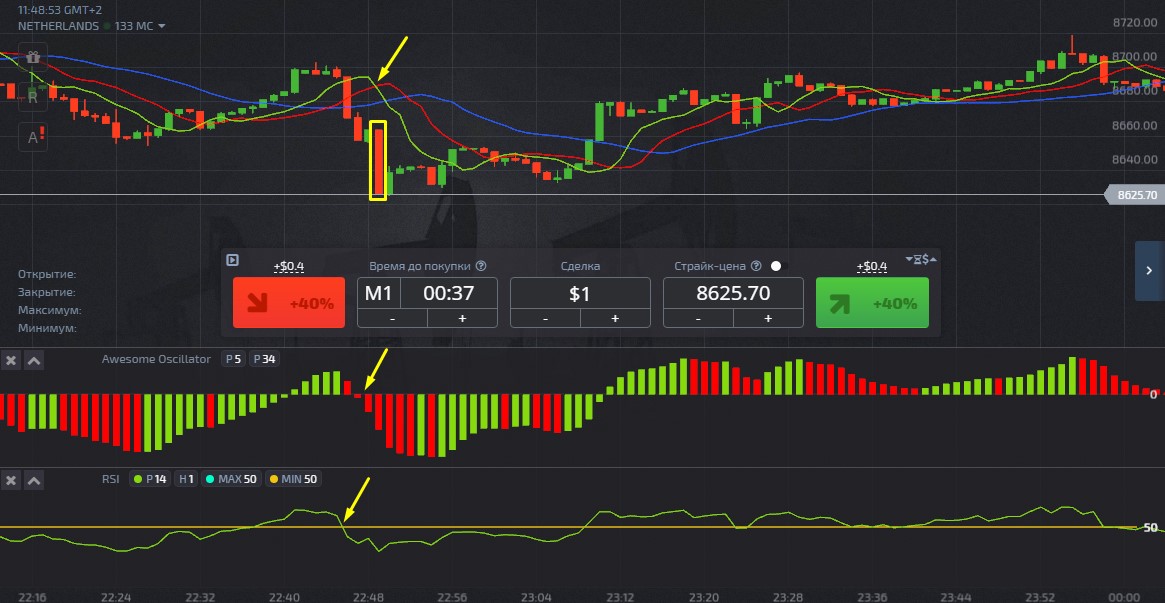Collapse the Awesome Oscillator panel
1165x603 pixels.
pos(33,360)
